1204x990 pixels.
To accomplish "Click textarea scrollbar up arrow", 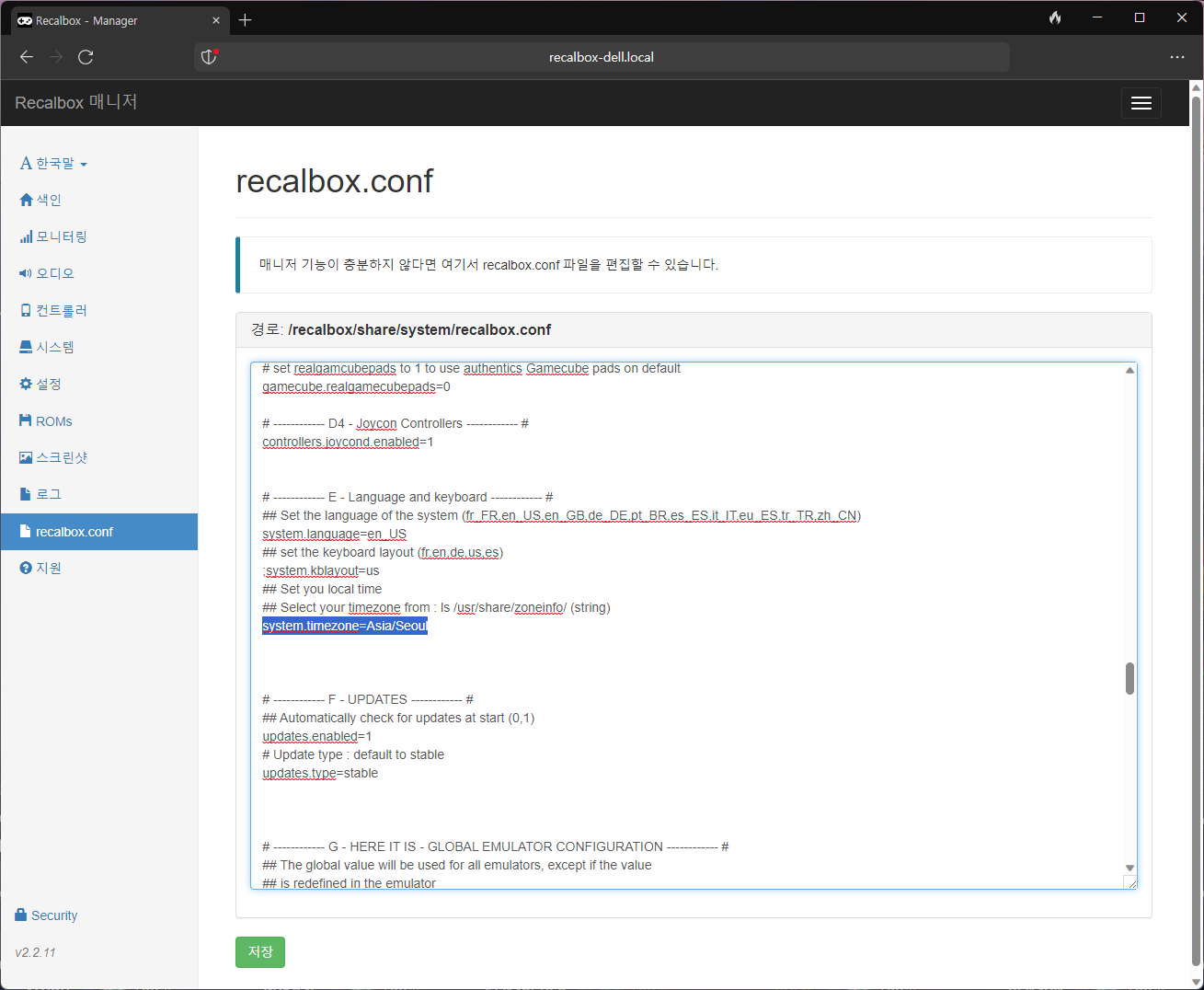I will pos(1129,370).
